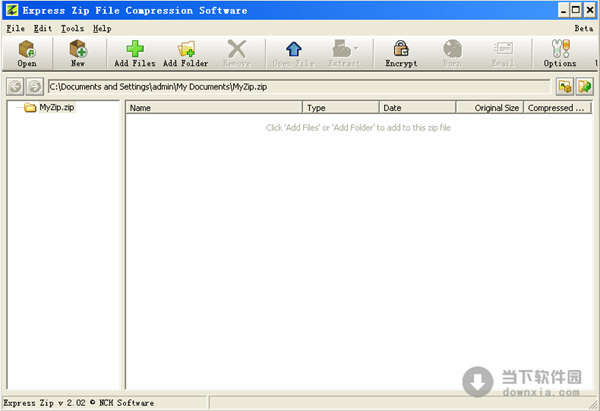
Task: Select MyZip.zip in the folder tree
Action: 57,108
